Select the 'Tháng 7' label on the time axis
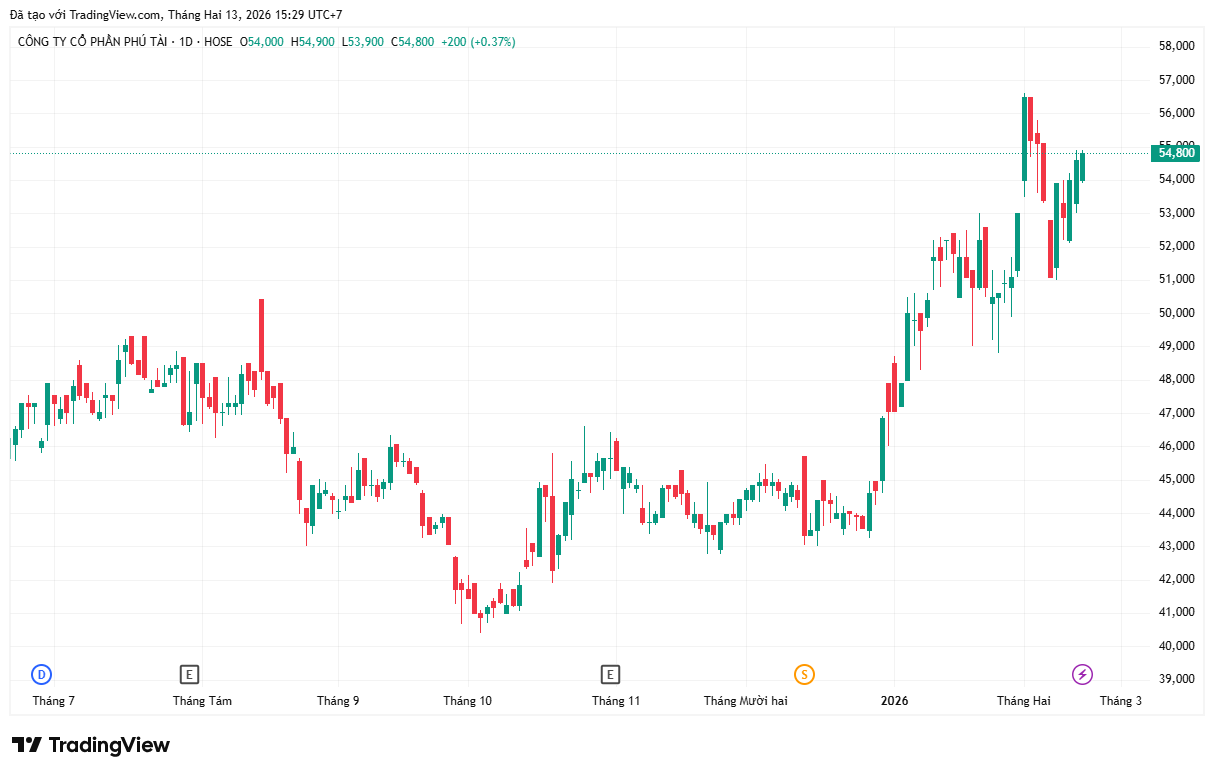This screenshot has width=1214, height=775. click(54, 701)
